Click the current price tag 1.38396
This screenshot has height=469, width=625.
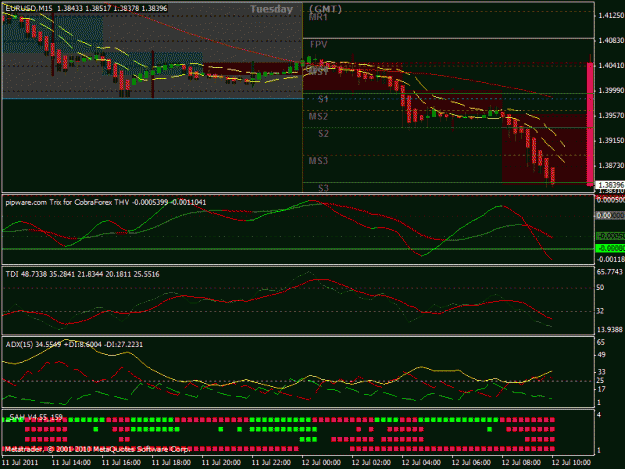(610, 185)
